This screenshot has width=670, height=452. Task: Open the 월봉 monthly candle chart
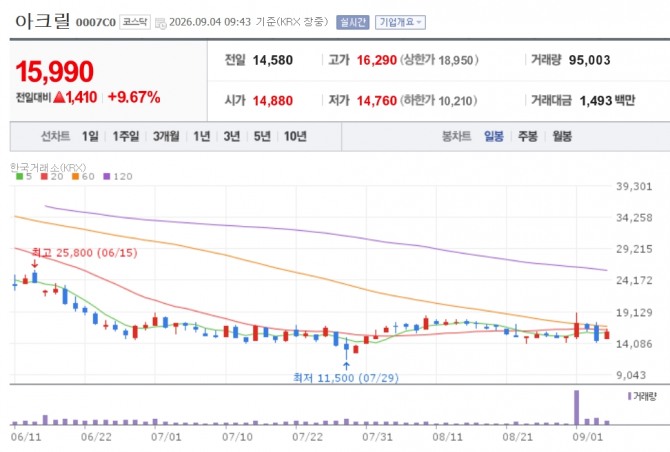(x=562, y=136)
